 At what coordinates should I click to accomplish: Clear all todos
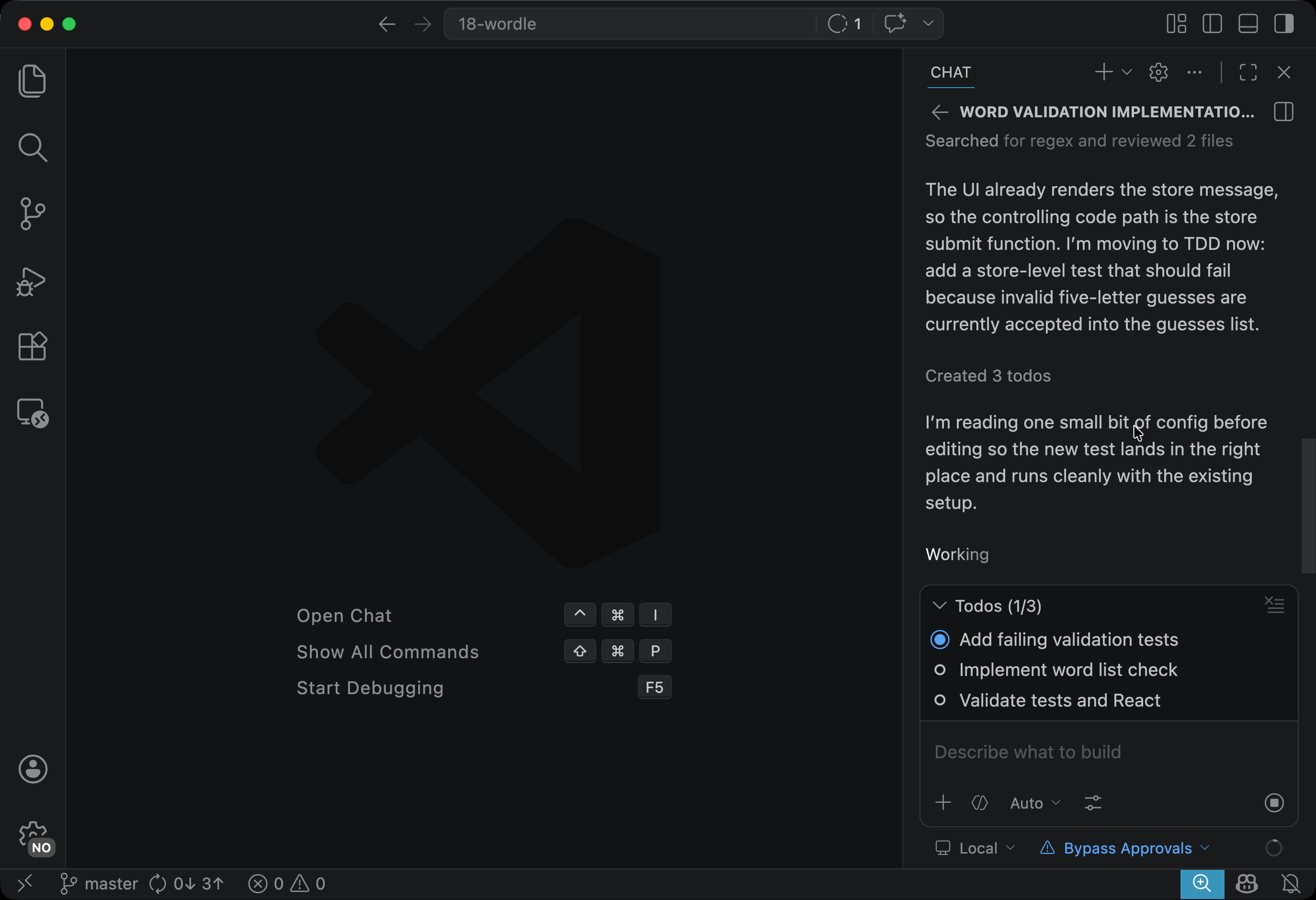tap(1274, 606)
